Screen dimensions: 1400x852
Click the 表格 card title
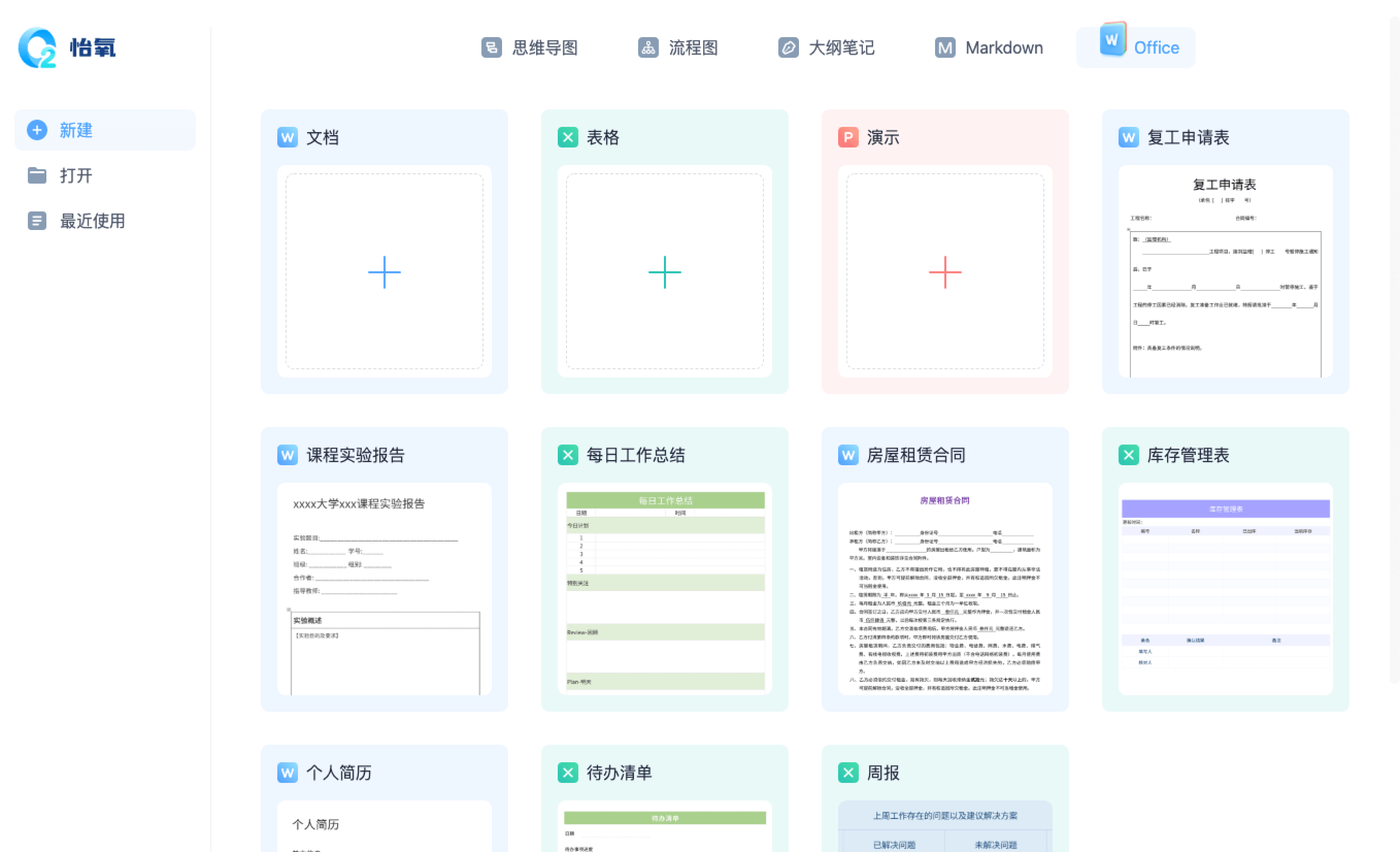coord(603,138)
